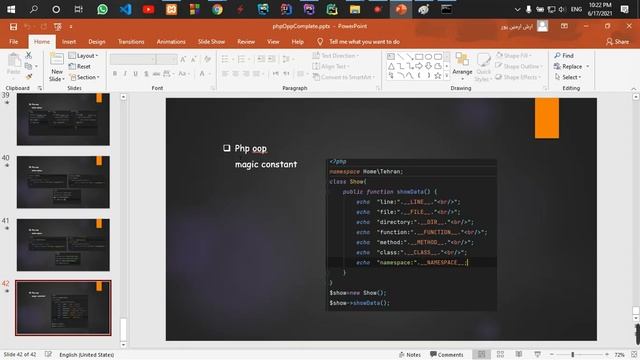Select slide 39 thumbnail
This screenshot has width=640, height=360.
[x=63, y=119]
